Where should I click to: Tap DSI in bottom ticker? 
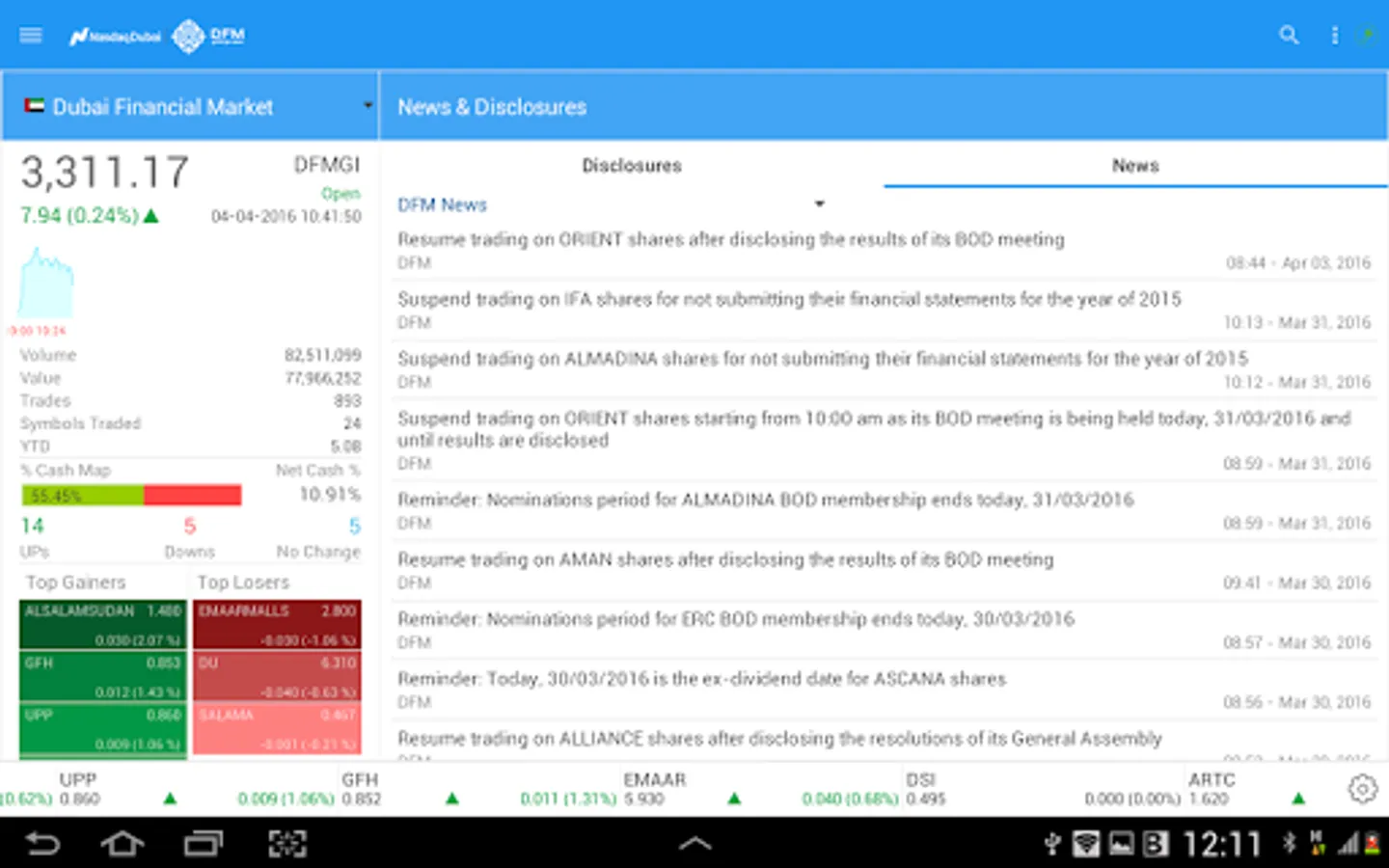[x=921, y=779]
